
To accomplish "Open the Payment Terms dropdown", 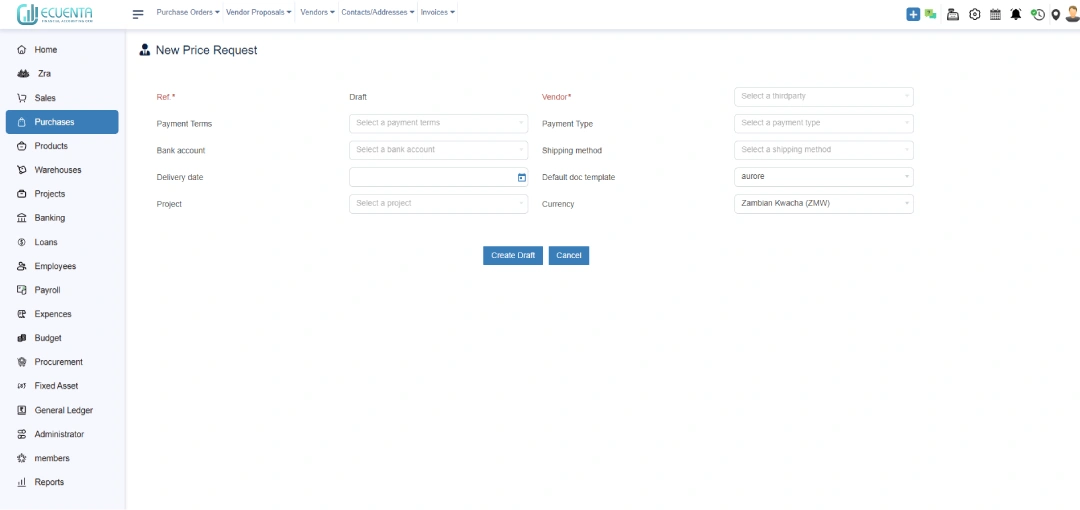I will click(x=439, y=123).
